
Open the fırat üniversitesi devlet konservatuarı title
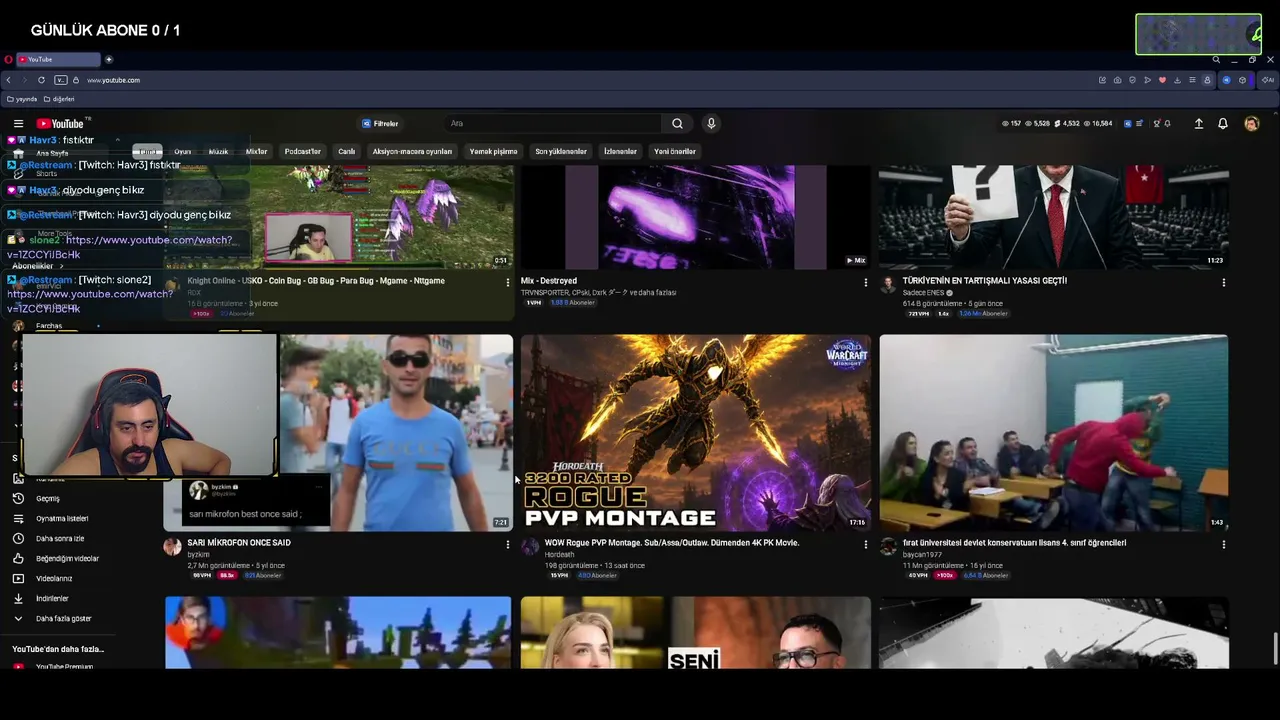click(x=1015, y=543)
